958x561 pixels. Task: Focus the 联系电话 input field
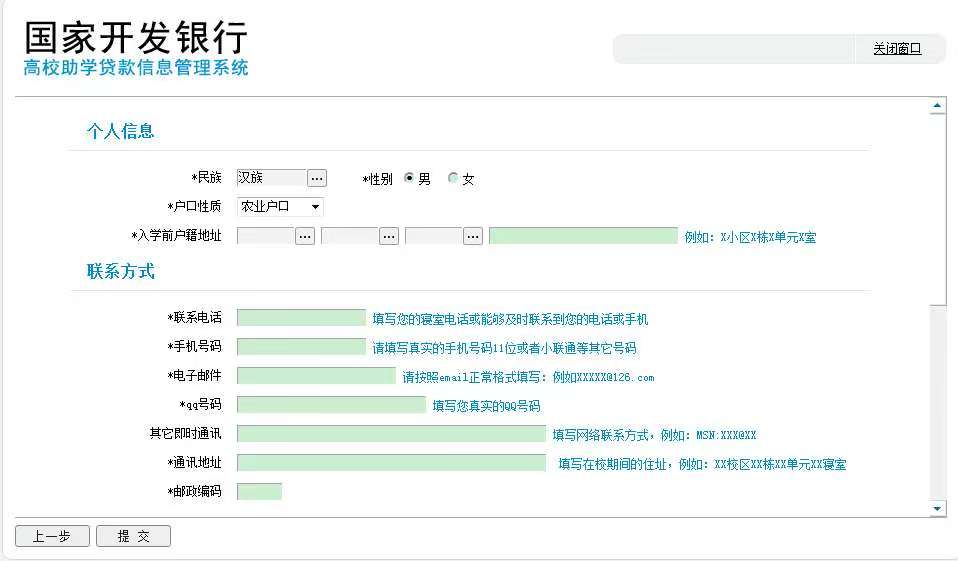(x=301, y=318)
